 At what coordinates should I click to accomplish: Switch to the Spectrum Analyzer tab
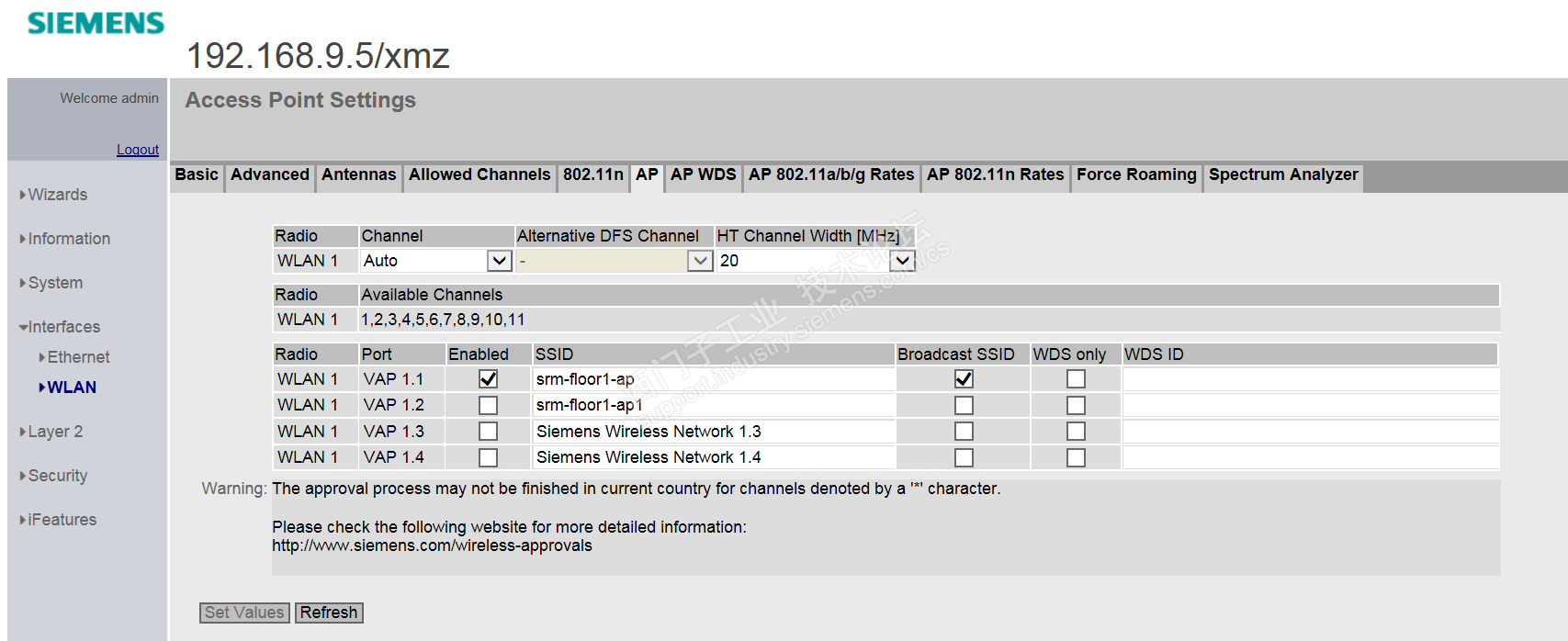[1282, 174]
